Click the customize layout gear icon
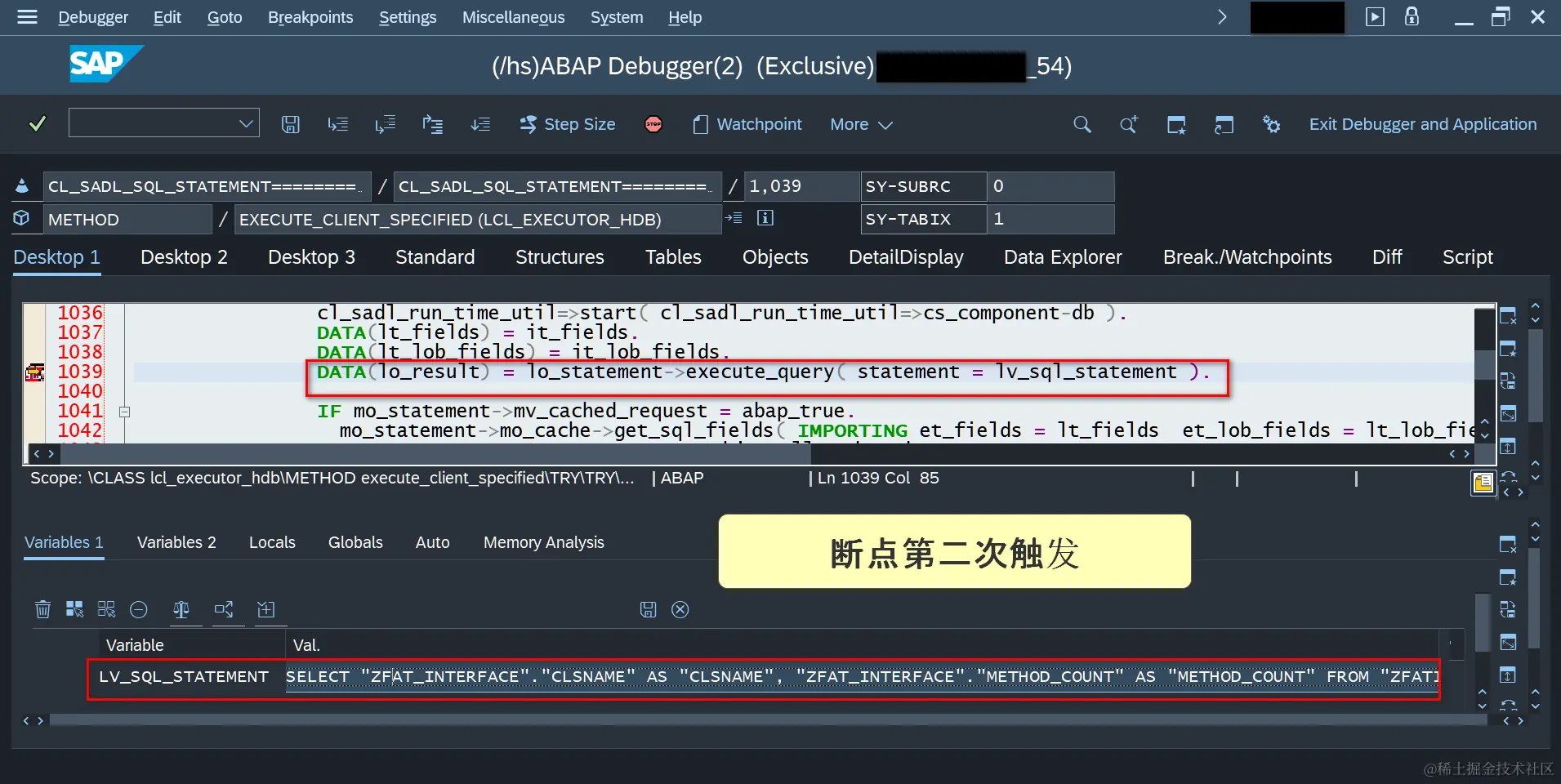Viewport: 1561px width, 784px height. 1271,124
